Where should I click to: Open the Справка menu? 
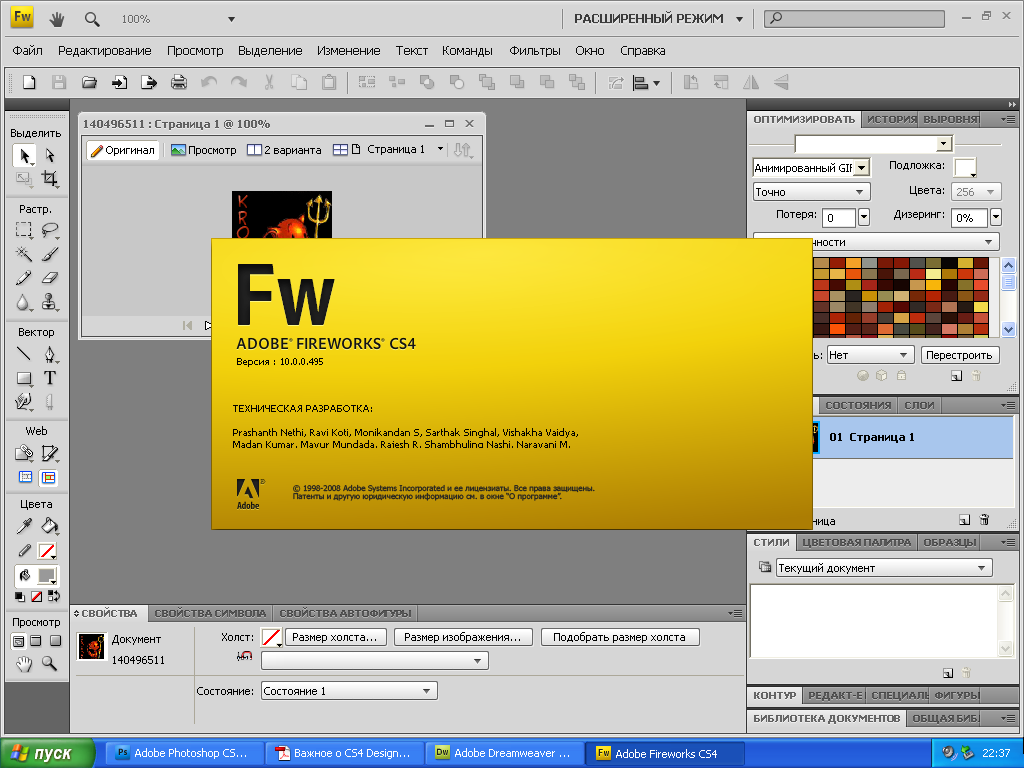[643, 51]
